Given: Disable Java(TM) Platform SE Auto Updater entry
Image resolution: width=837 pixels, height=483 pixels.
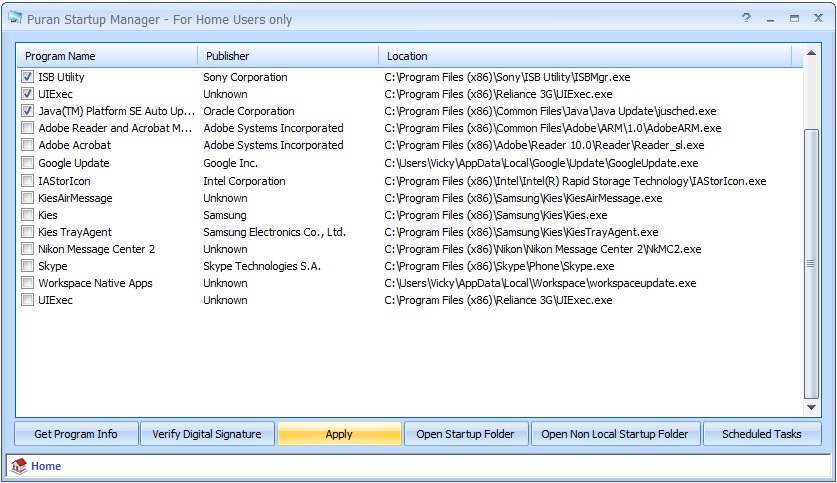Looking at the screenshot, I should click(27, 111).
